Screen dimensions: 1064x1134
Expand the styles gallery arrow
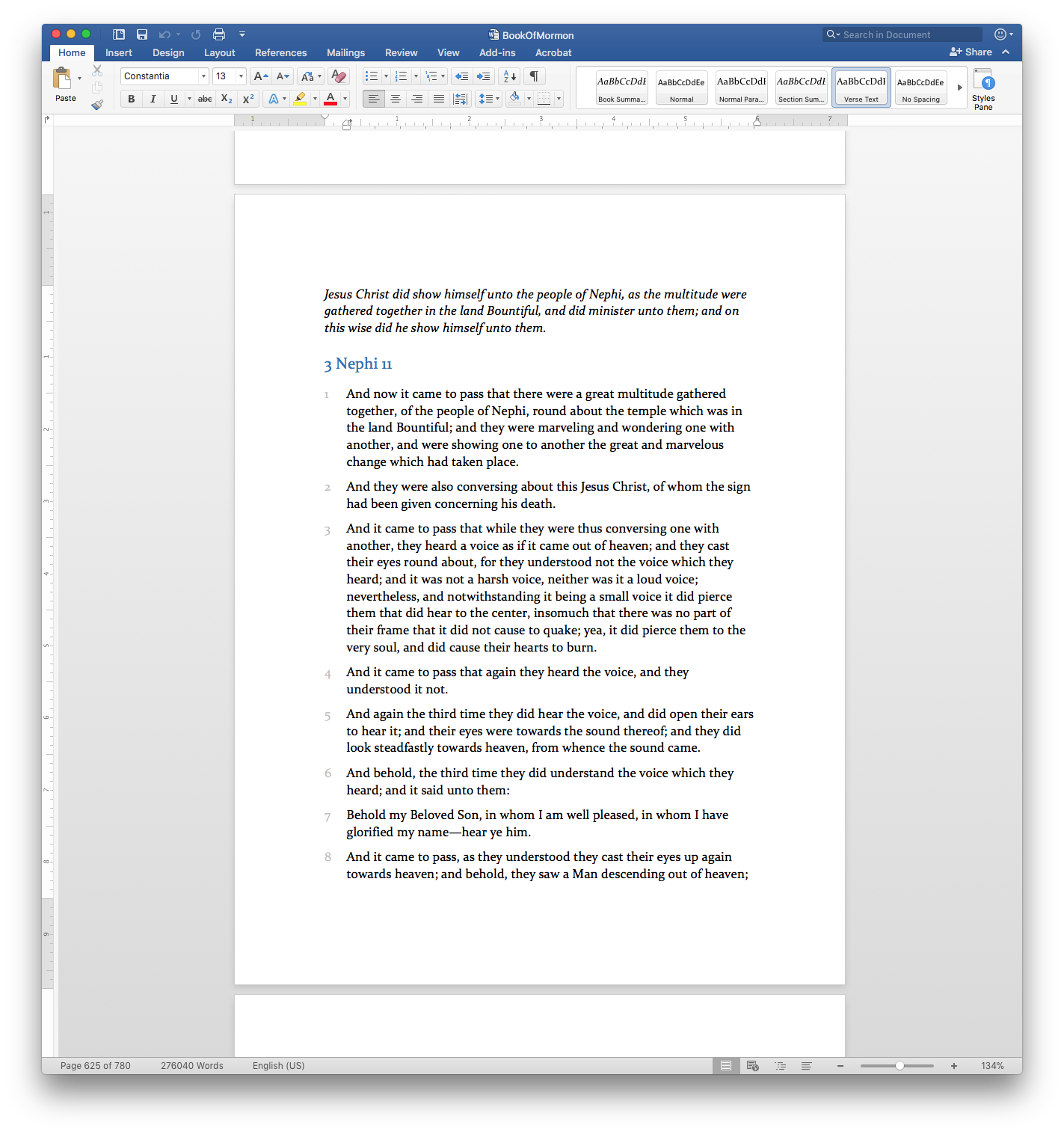[x=960, y=88]
